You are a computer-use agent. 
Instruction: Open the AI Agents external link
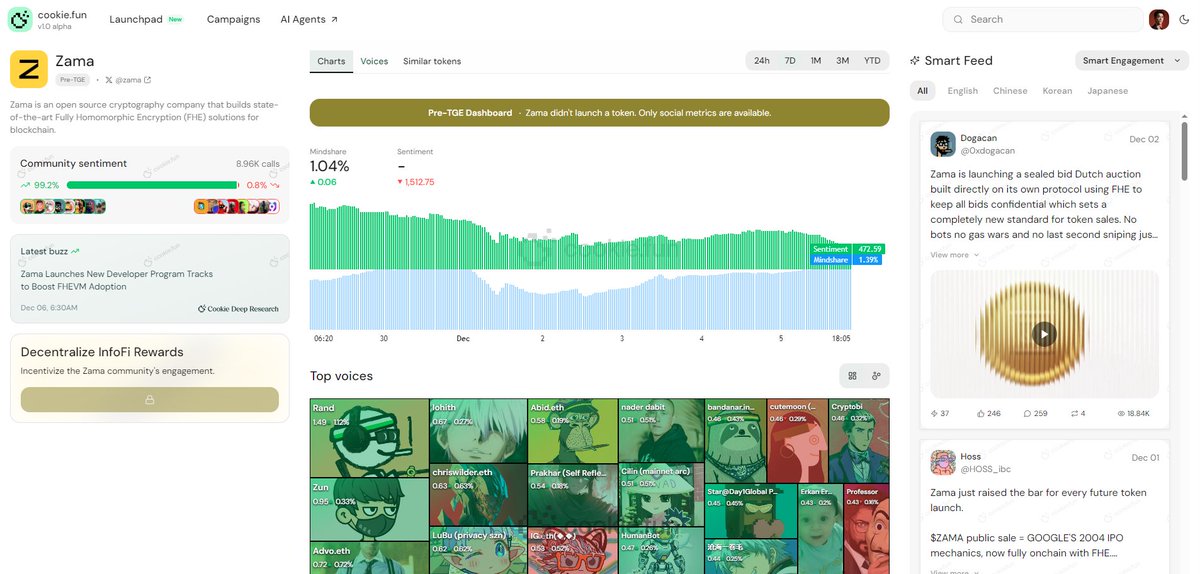point(309,19)
